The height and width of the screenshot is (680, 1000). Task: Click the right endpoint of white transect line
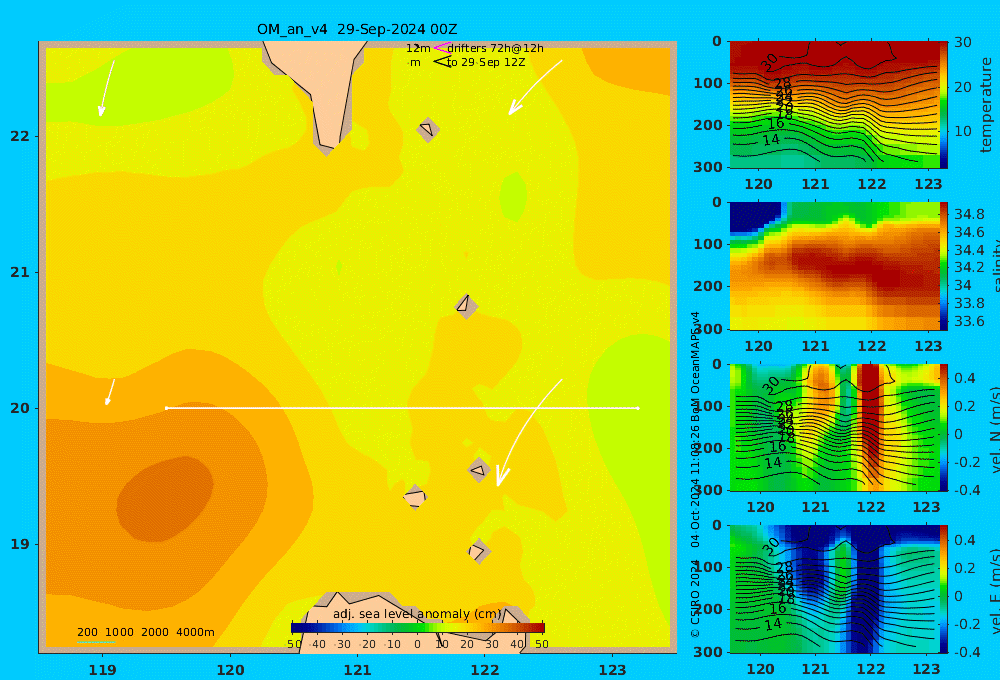click(x=638, y=408)
